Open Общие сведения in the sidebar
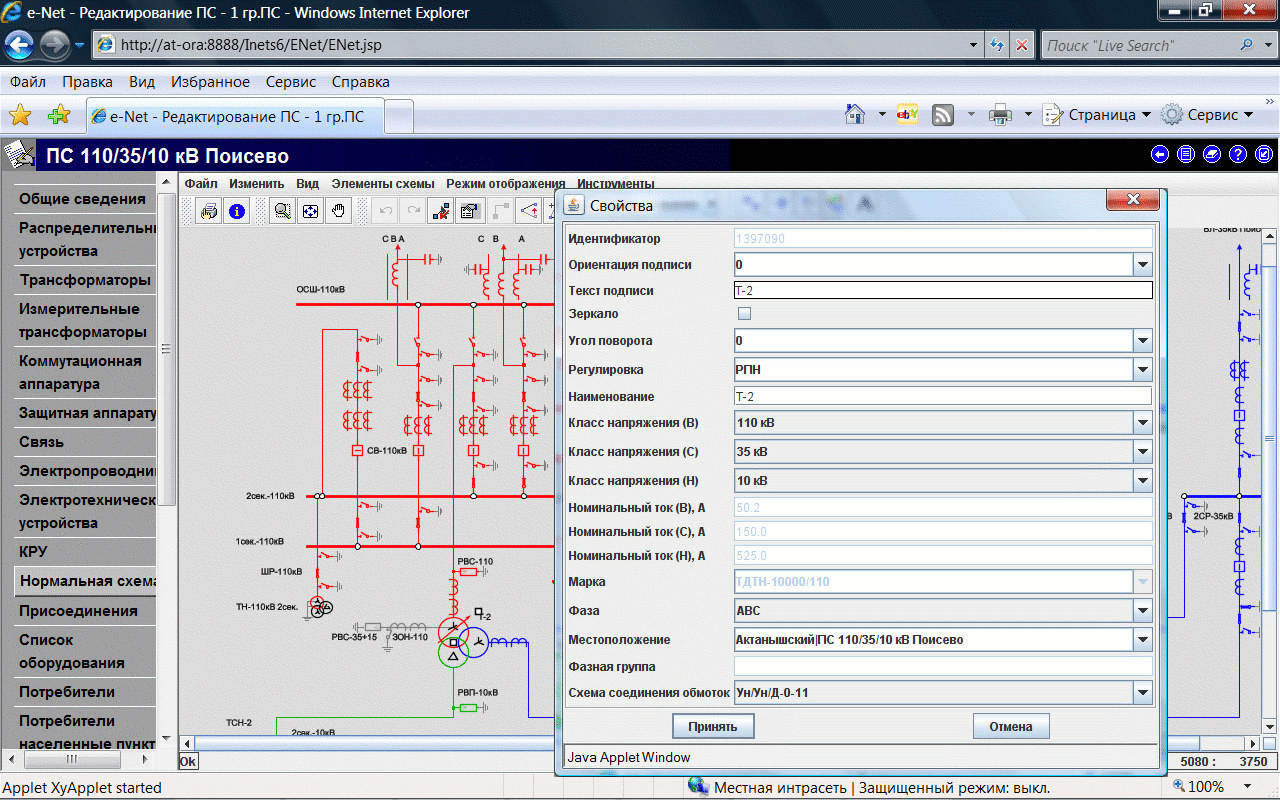 tap(84, 199)
